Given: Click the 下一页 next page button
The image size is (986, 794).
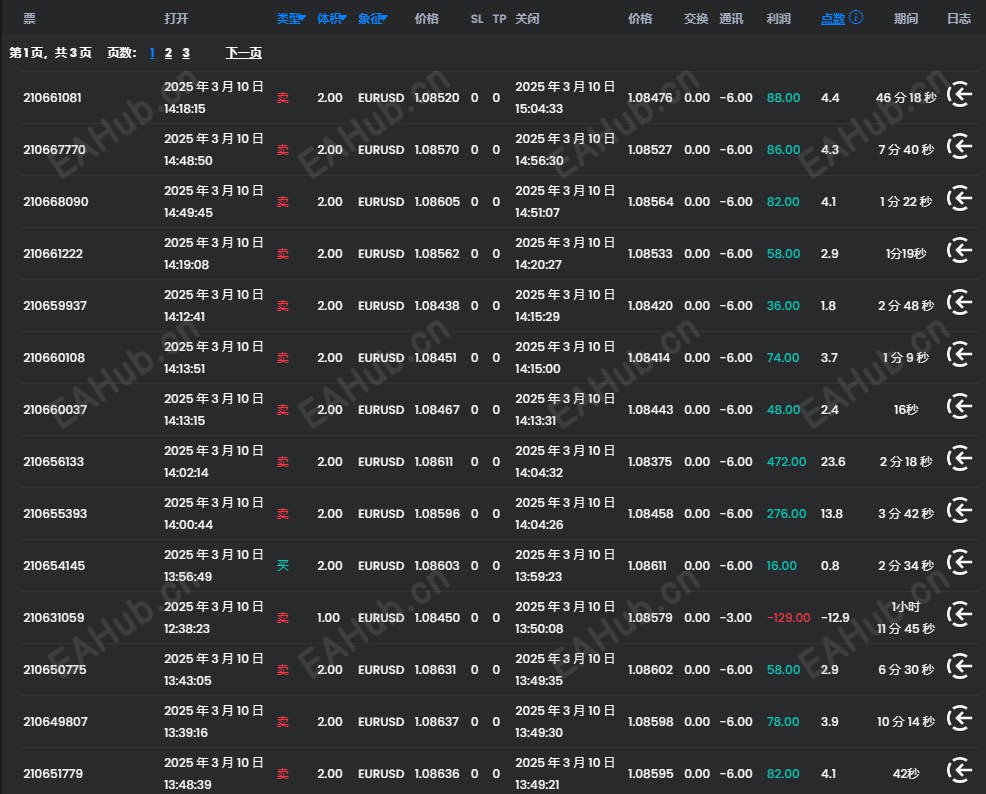Looking at the screenshot, I should click(x=243, y=53).
